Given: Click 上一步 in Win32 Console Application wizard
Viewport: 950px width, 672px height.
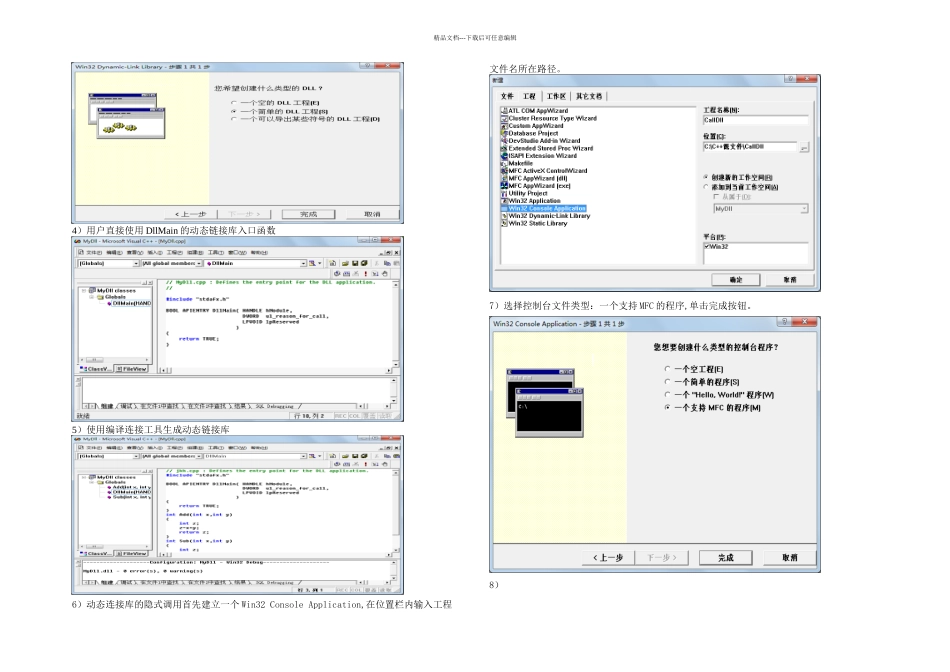Looking at the screenshot, I should [608, 557].
